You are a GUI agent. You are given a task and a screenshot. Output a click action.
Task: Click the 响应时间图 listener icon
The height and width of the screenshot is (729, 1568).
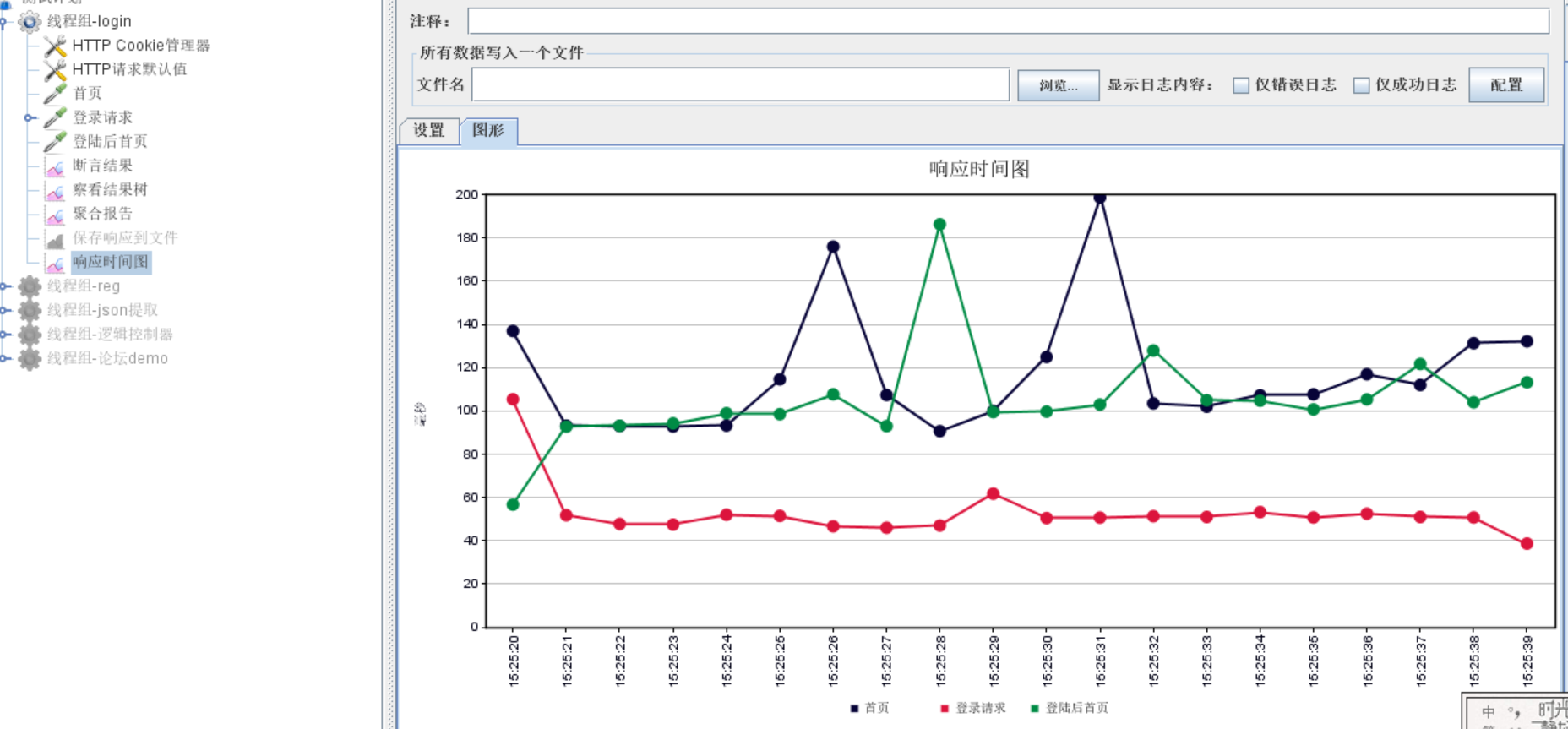pyautogui.click(x=55, y=263)
